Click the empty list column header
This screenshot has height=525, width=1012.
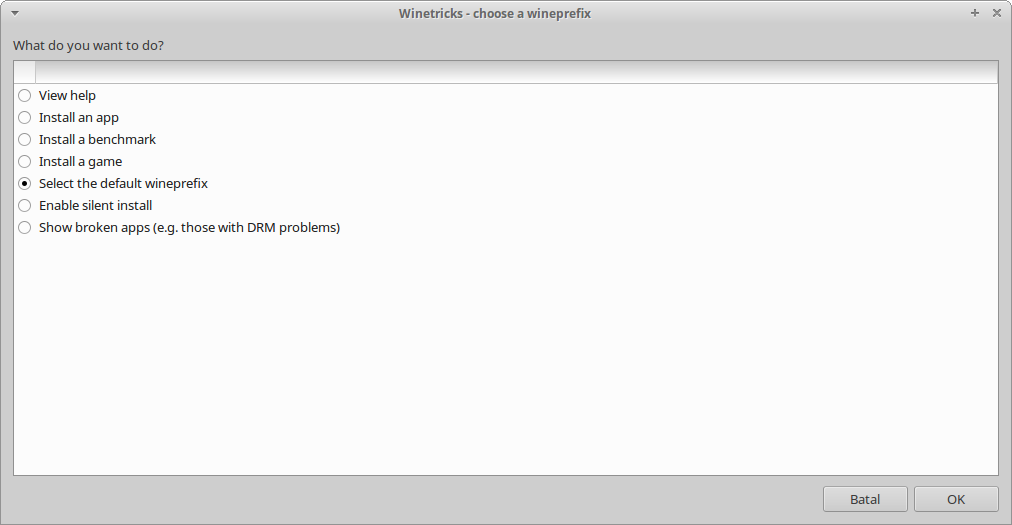pos(516,72)
